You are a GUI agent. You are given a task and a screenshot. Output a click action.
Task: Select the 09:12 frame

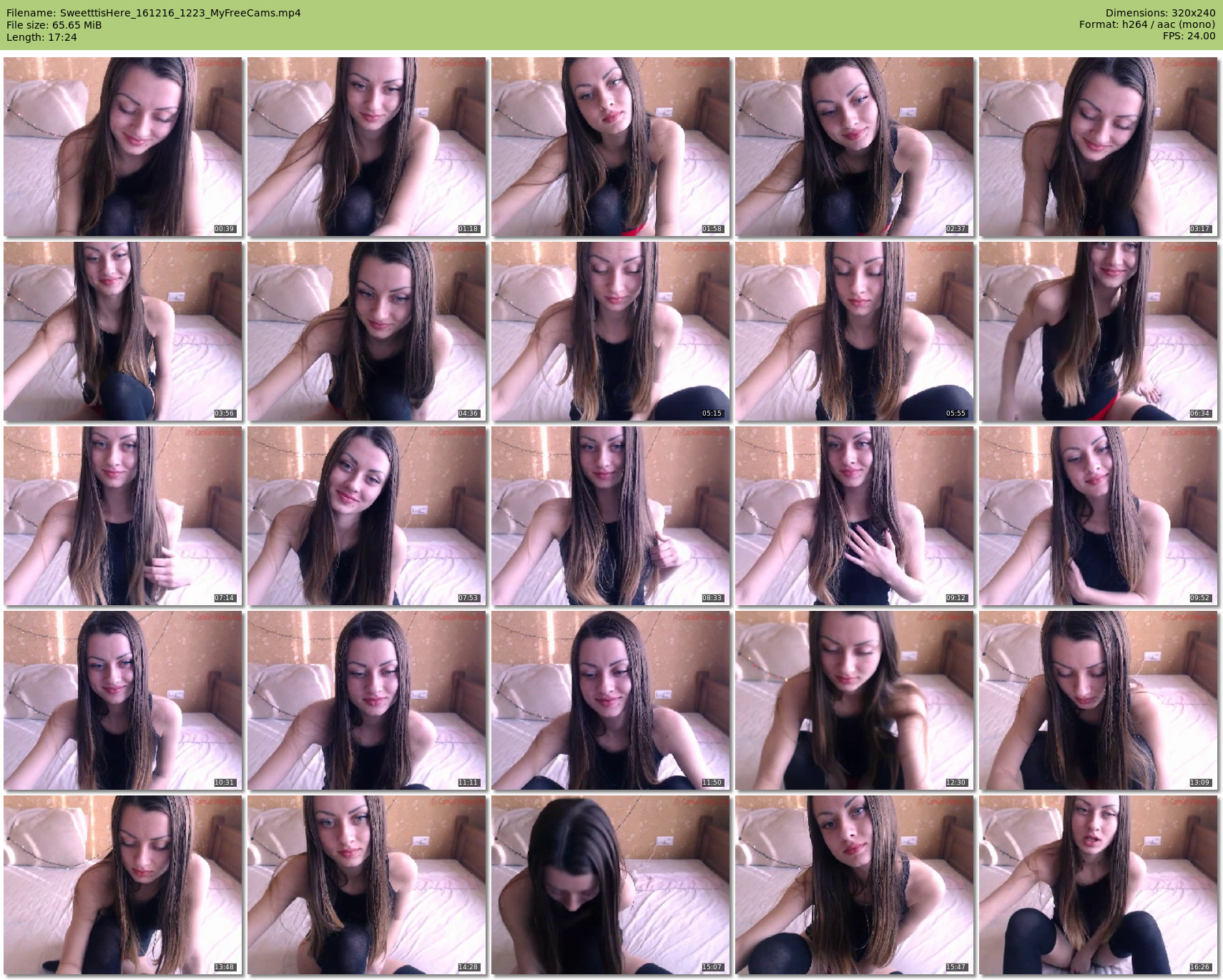854,516
